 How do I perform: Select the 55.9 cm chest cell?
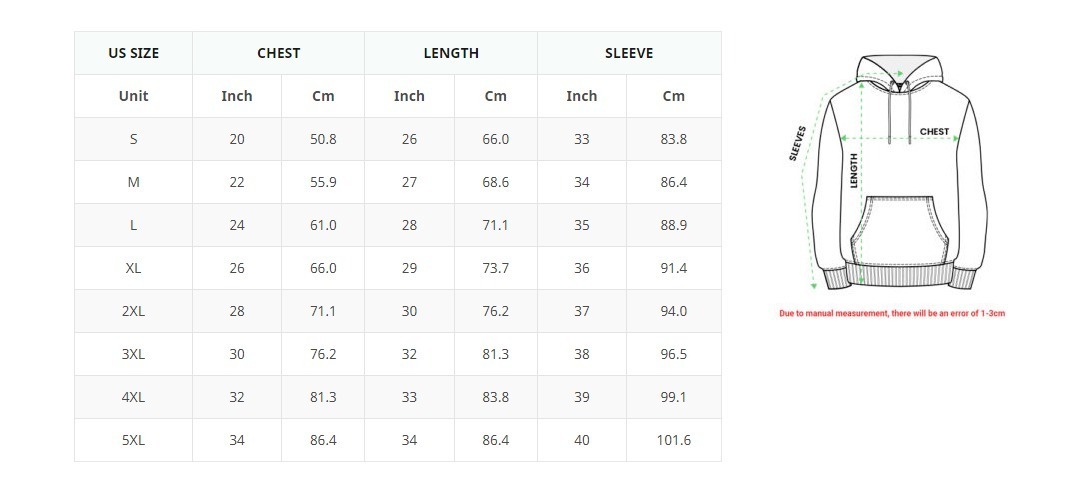[x=323, y=182]
